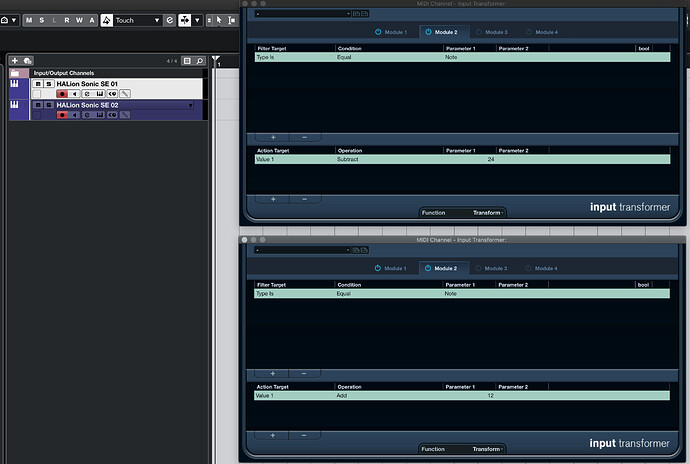Click the global Listen (L) button
Viewport: 690px width, 464px height.
54,20
